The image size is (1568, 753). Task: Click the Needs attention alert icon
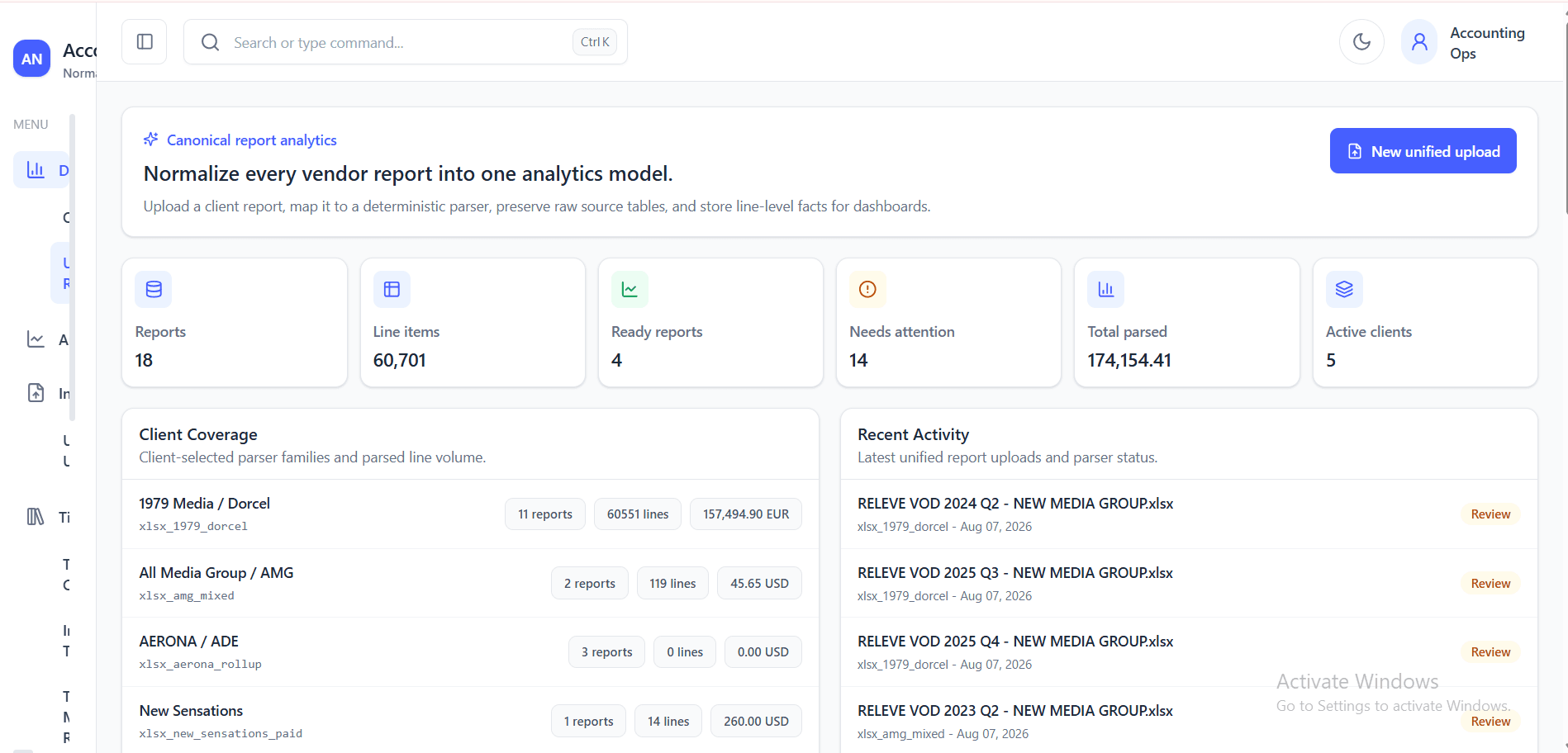pos(867,289)
